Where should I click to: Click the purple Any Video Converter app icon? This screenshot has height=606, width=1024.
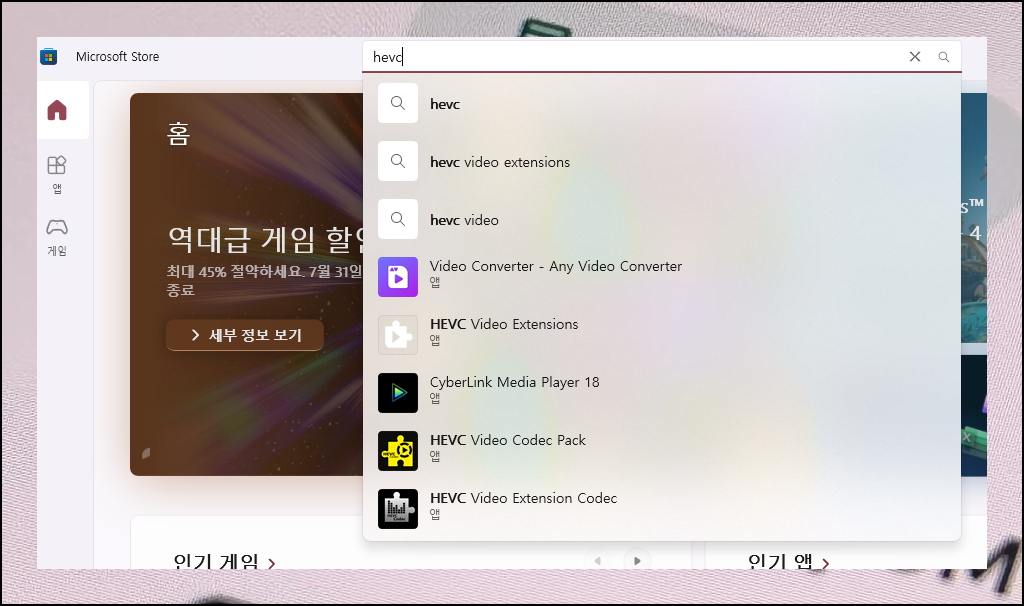click(398, 277)
